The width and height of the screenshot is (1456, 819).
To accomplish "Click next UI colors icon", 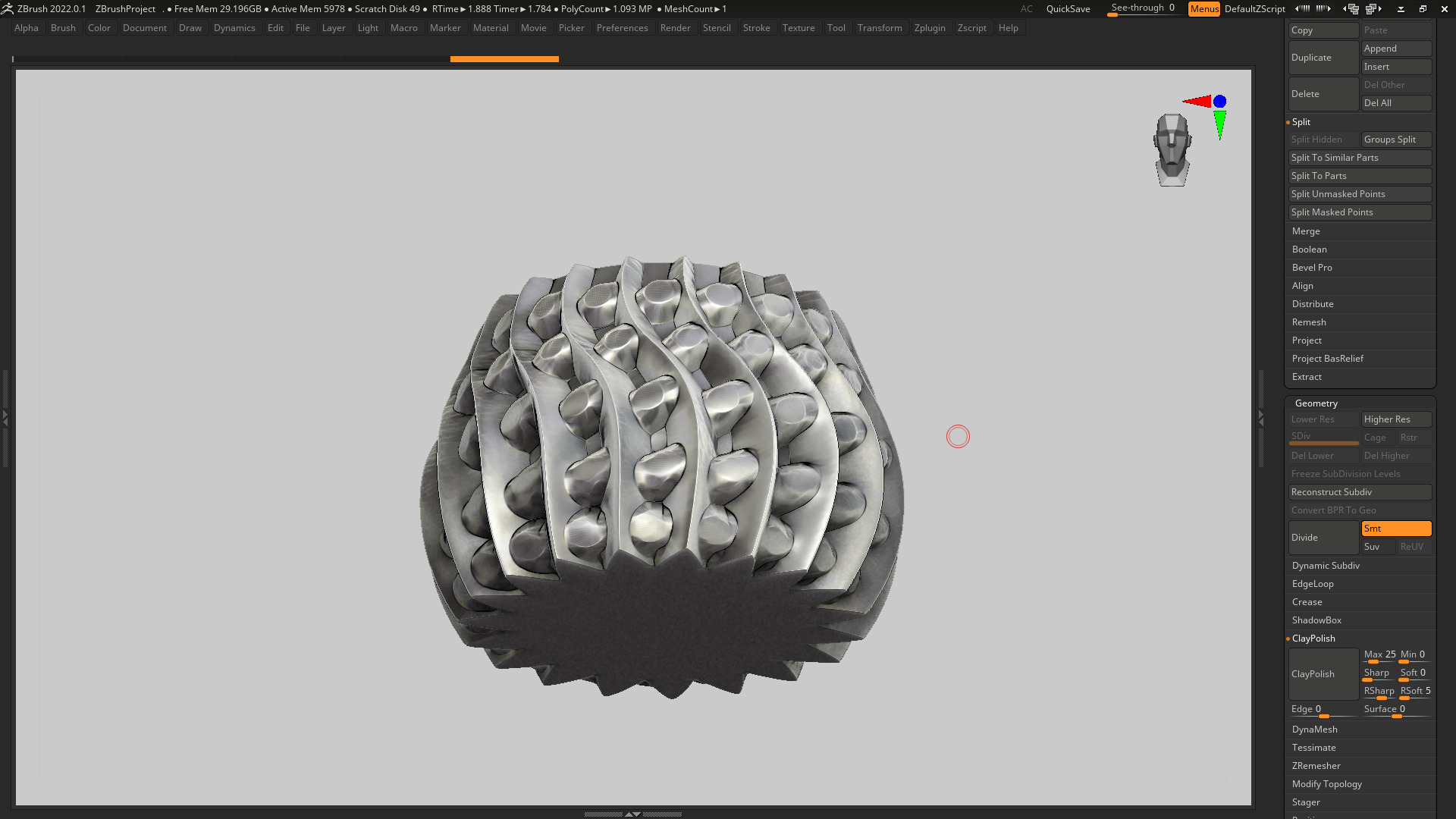I will tap(1323, 9).
